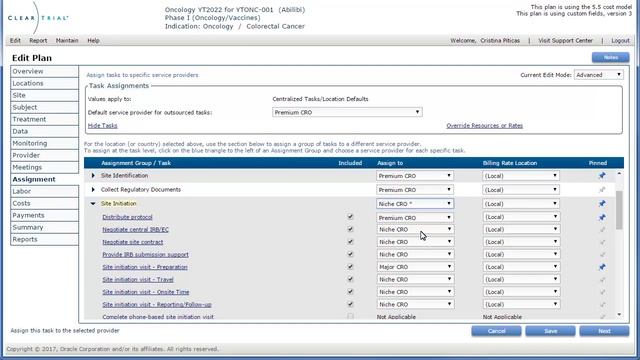The image size is (640, 360).
Task: Uncheck Included for Negotiate central IRB/EC
Action: 350,229
